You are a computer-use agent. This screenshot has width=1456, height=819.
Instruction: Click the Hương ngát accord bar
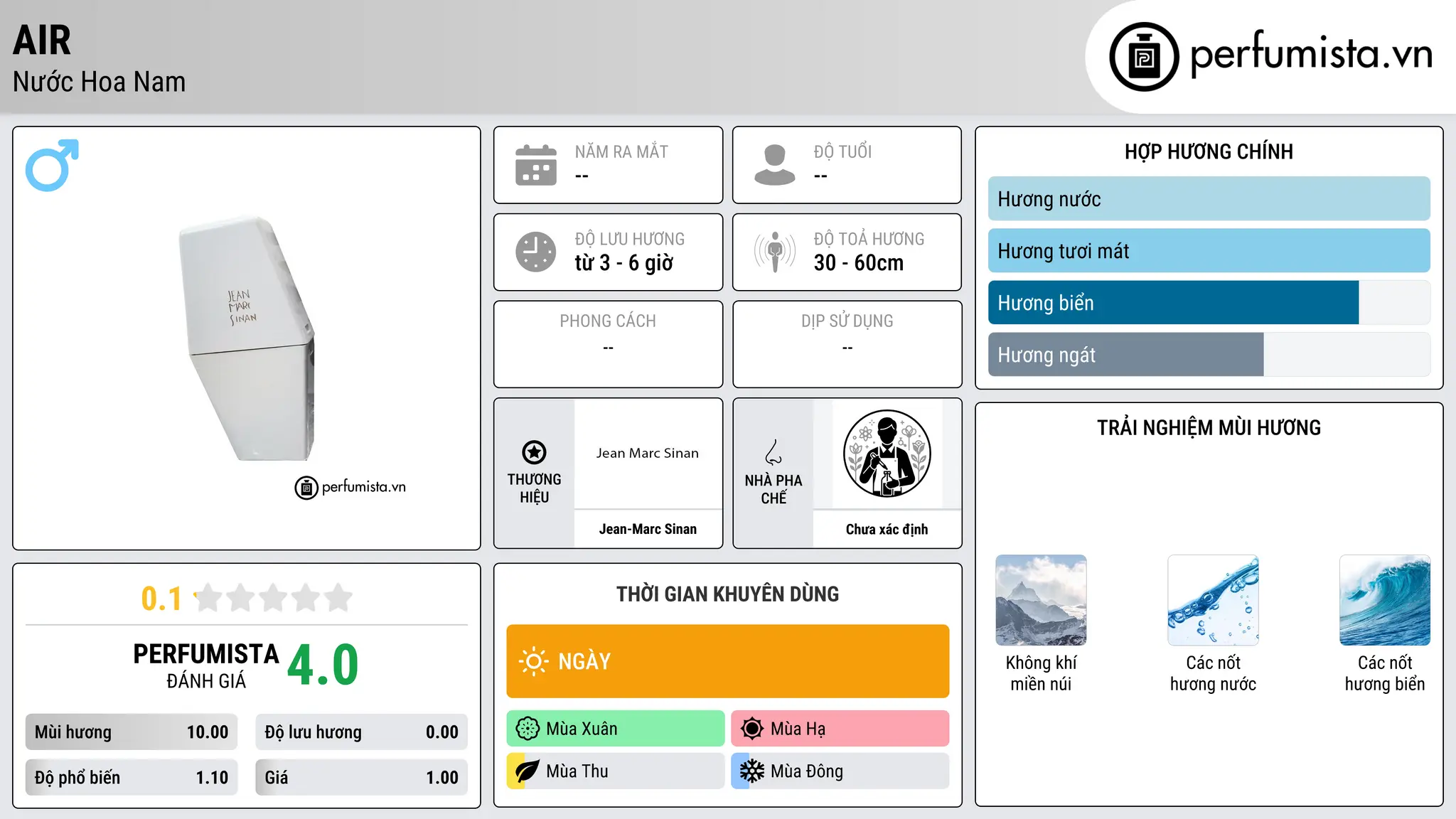(1209, 355)
